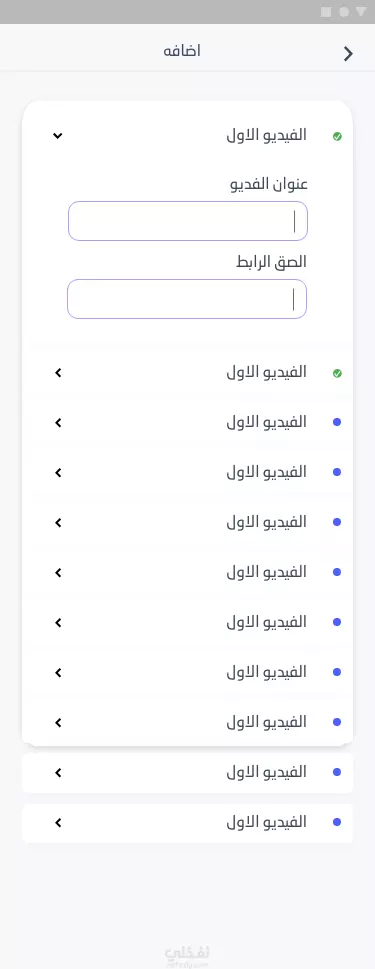The image size is (375, 969).
Task: Expand the first separate card below the large card
Action: (188, 772)
